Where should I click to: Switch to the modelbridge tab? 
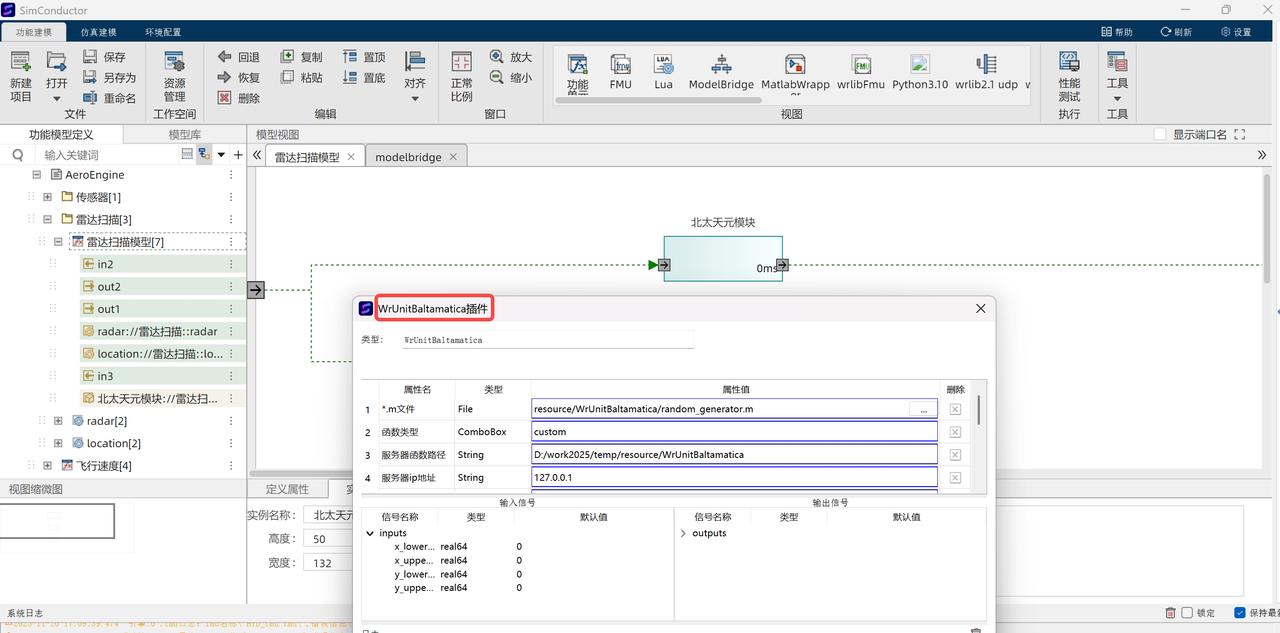coord(408,157)
